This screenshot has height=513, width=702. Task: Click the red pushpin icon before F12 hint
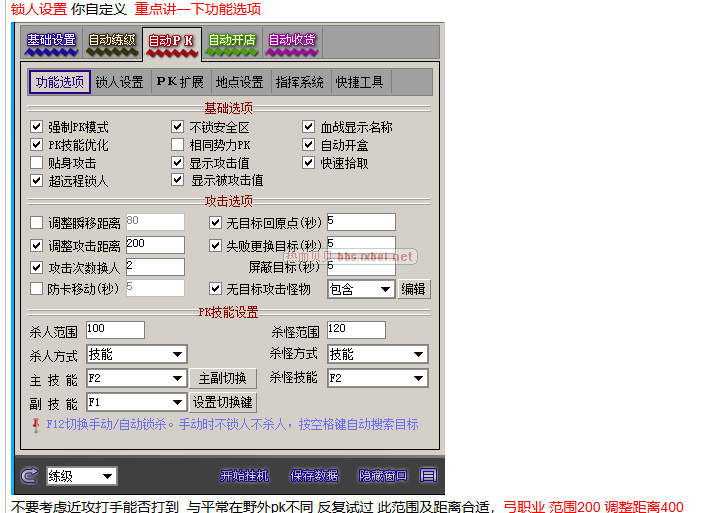coord(36,424)
